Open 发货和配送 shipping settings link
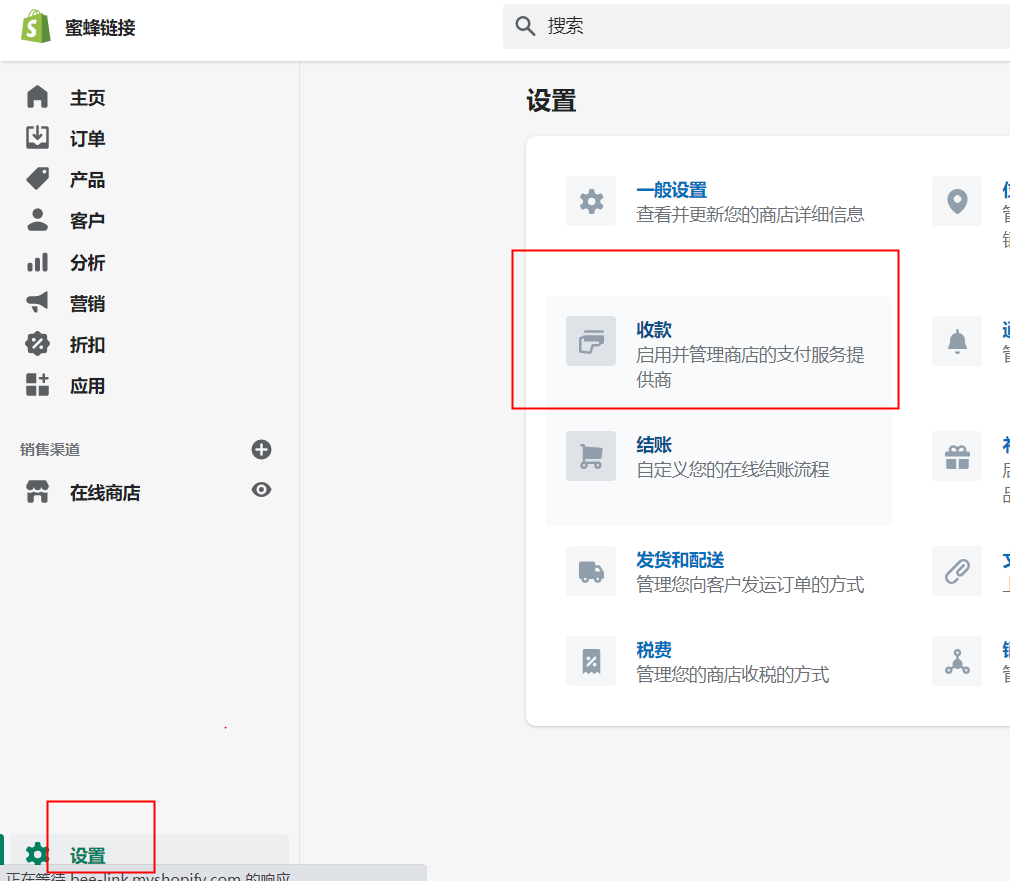The width and height of the screenshot is (1010, 881). coord(680,560)
